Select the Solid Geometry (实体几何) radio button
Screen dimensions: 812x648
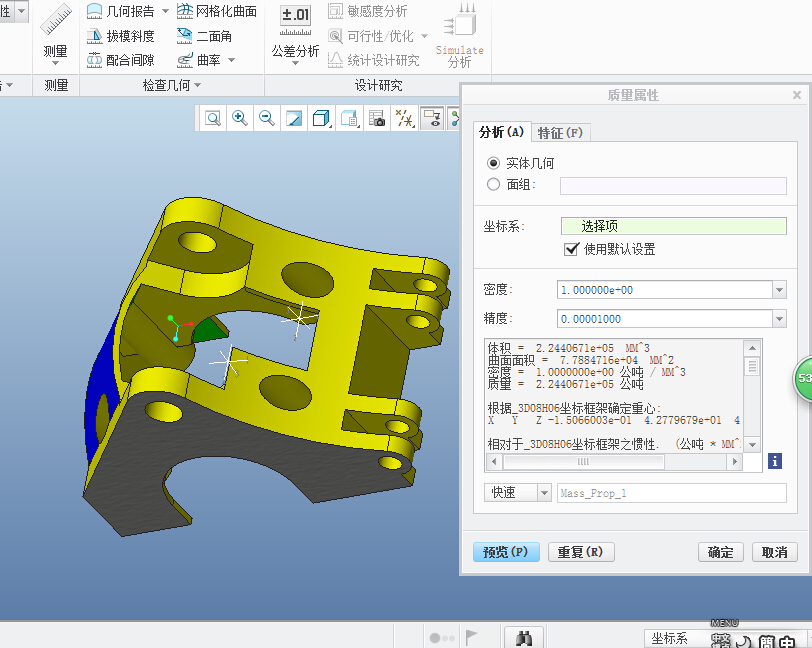(x=493, y=163)
